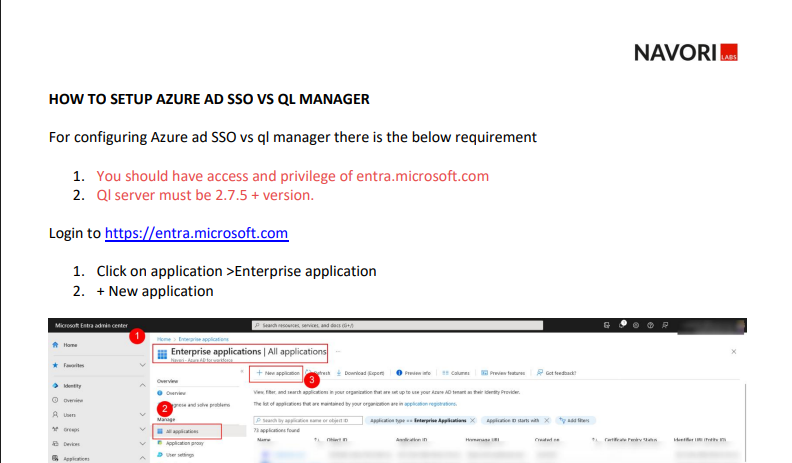Click the settings gear in top bar
This screenshot has height=463, width=792.
click(x=637, y=326)
